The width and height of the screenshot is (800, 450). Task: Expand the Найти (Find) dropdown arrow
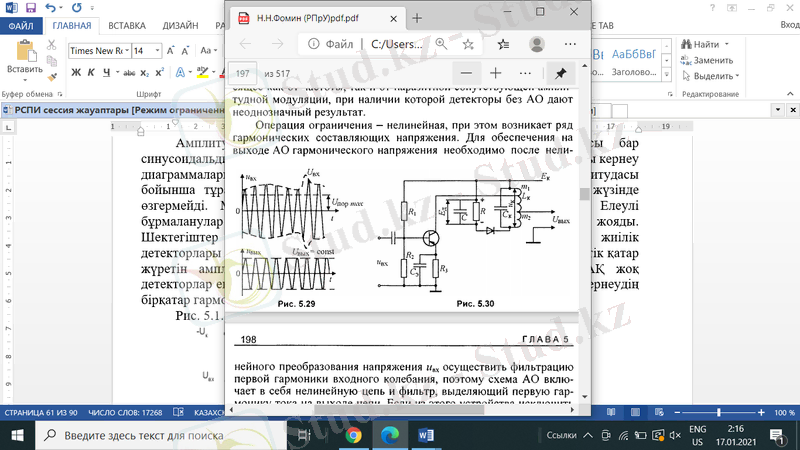(726, 44)
